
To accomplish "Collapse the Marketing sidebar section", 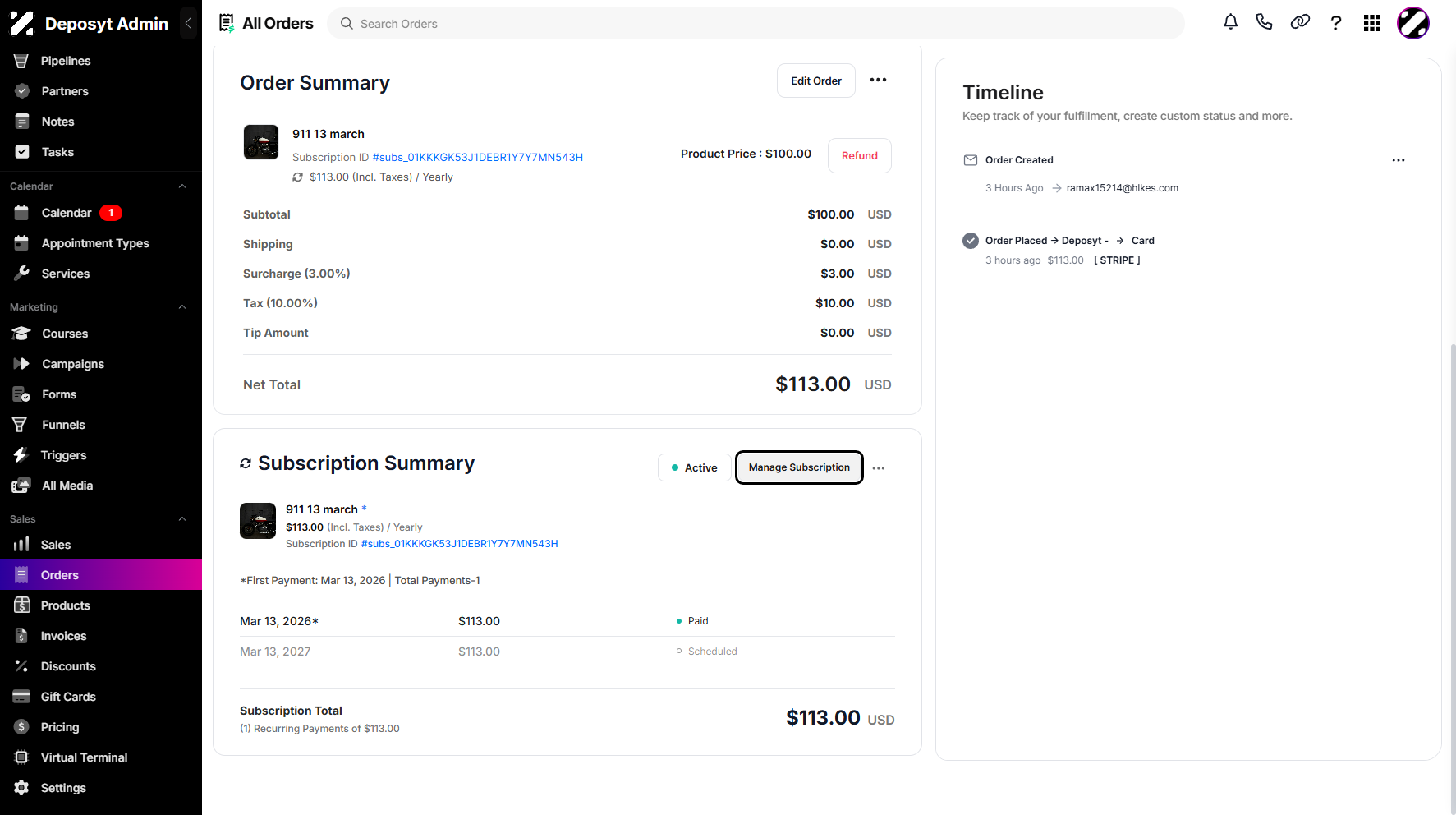I will [x=182, y=307].
